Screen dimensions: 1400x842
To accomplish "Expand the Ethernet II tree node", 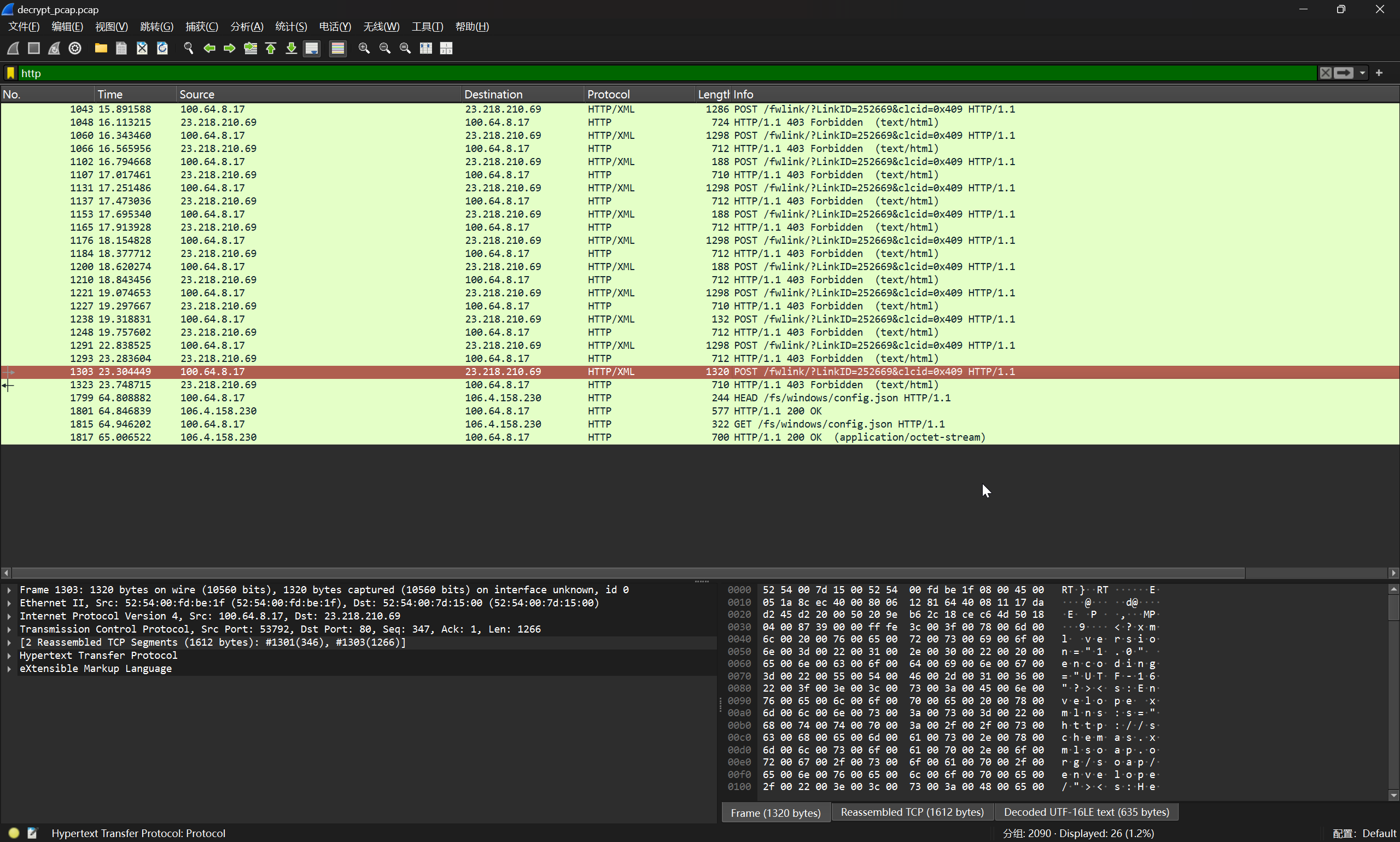I will click(9, 603).
